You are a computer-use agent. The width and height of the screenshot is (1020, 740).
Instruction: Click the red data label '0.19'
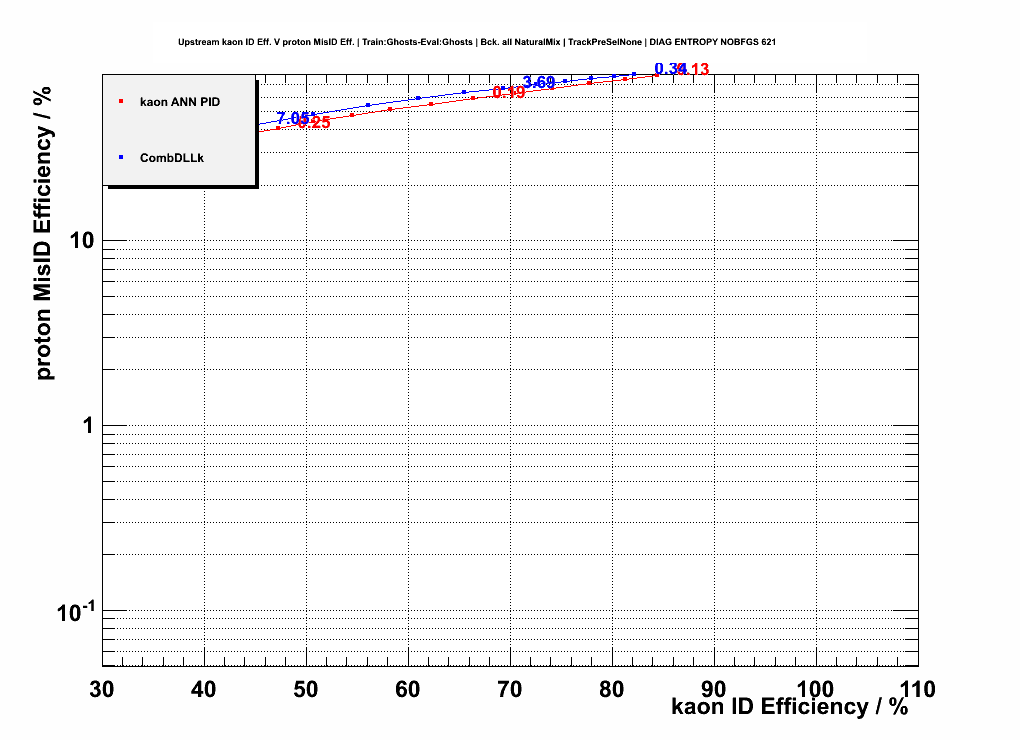coord(509,92)
